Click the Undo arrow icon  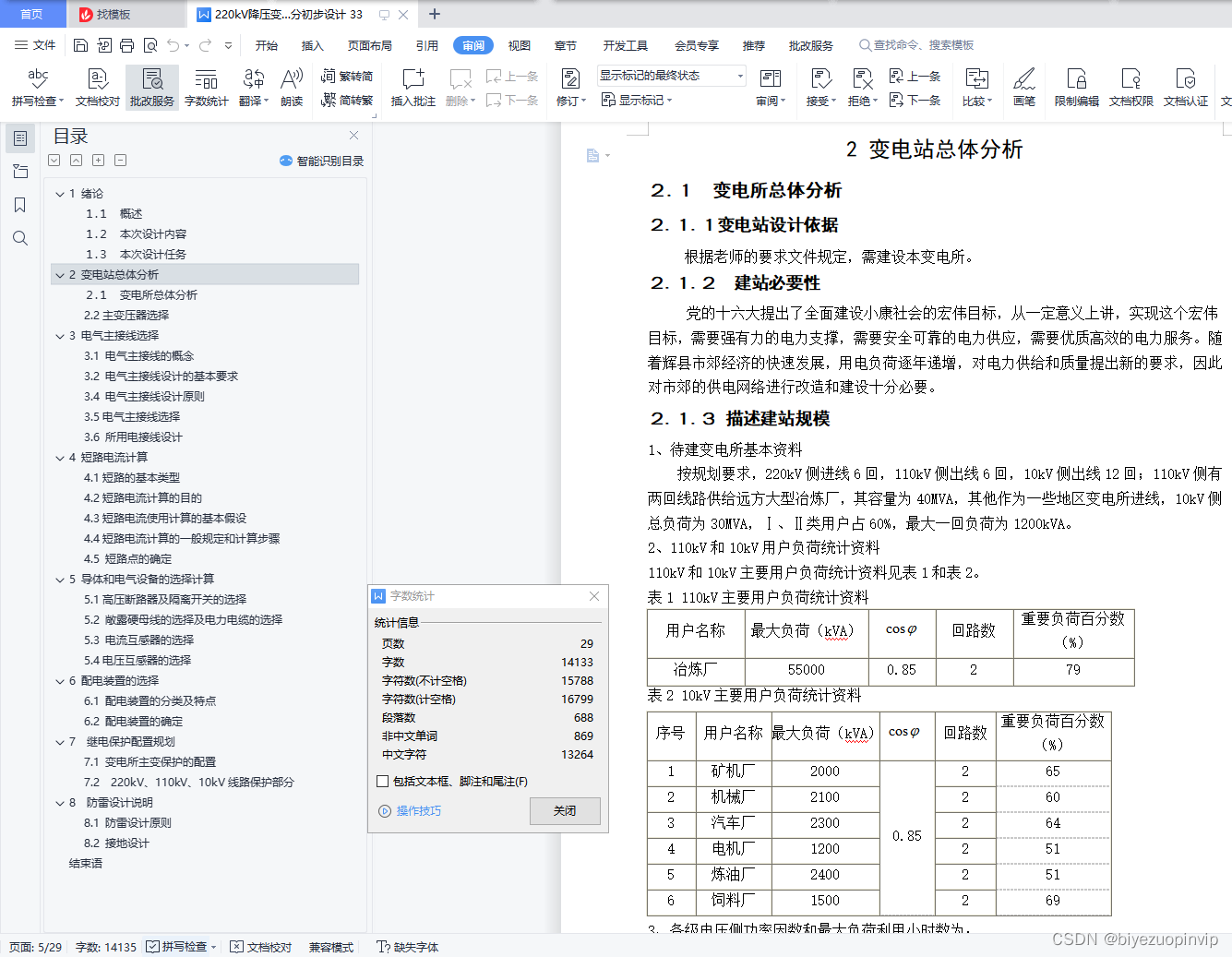click(173, 45)
